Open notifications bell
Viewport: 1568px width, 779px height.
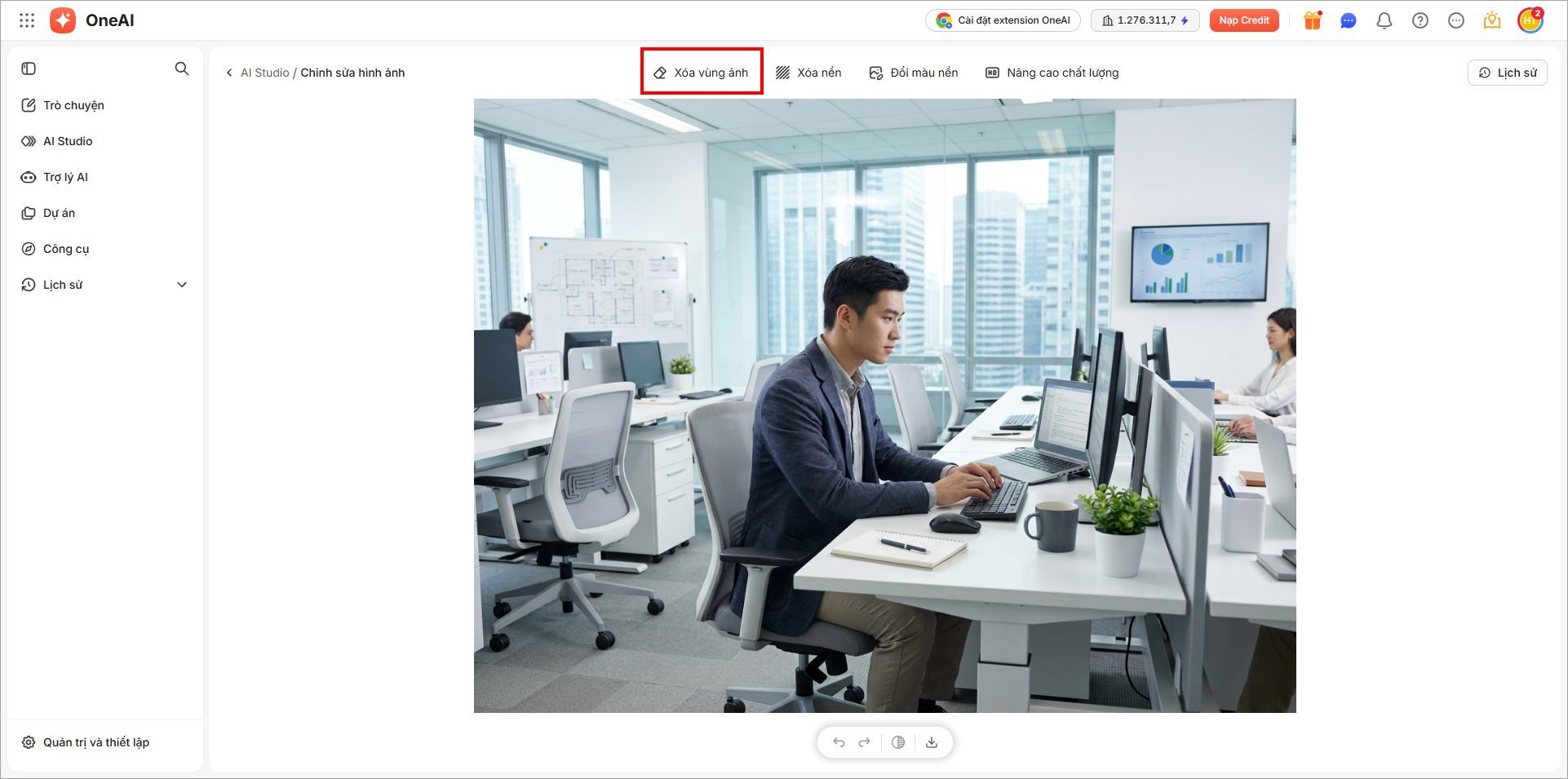click(x=1384, y=20)
